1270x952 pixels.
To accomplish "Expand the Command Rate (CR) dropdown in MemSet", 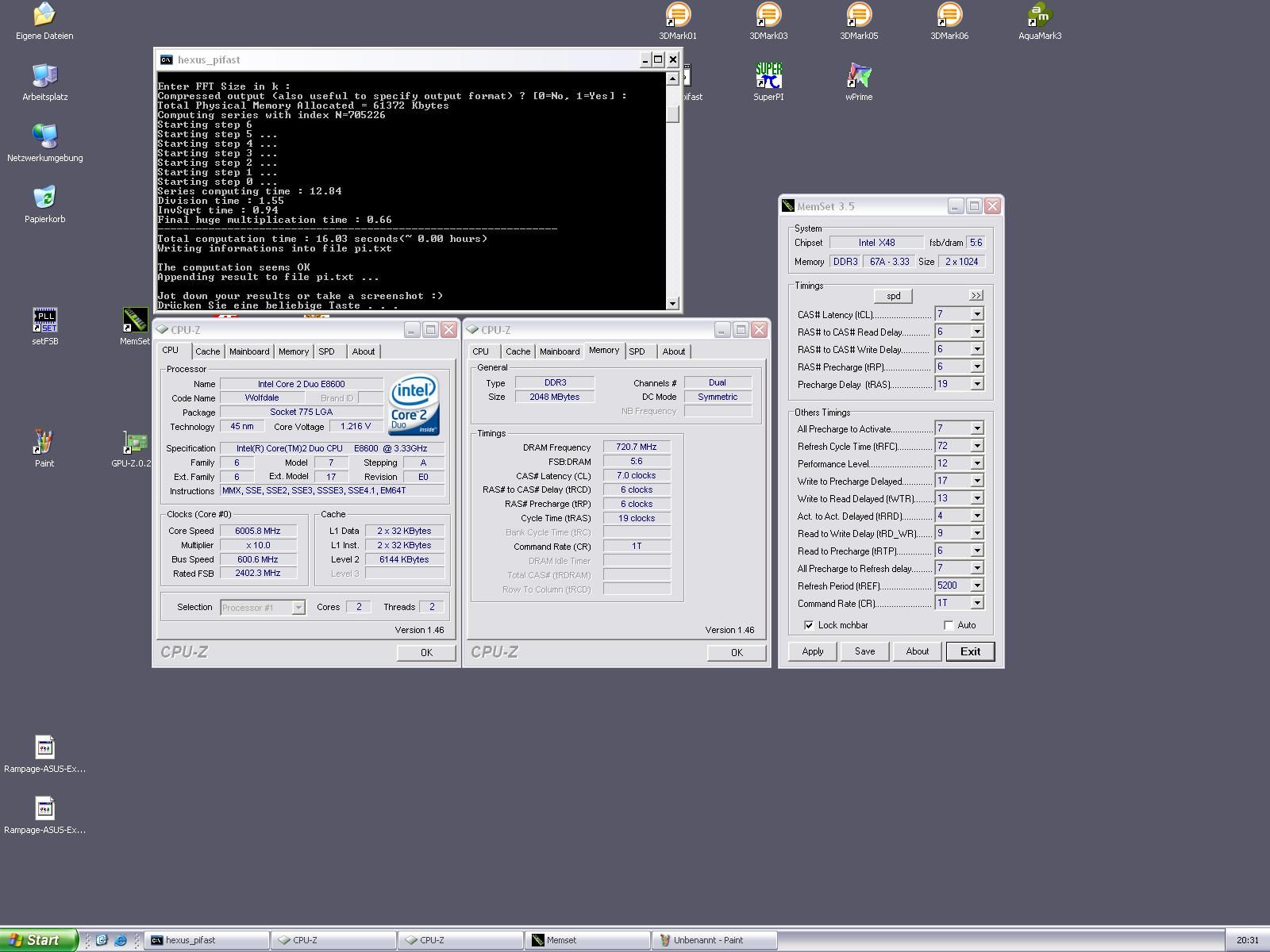I will pyautogui.click(x=977, y=603).
